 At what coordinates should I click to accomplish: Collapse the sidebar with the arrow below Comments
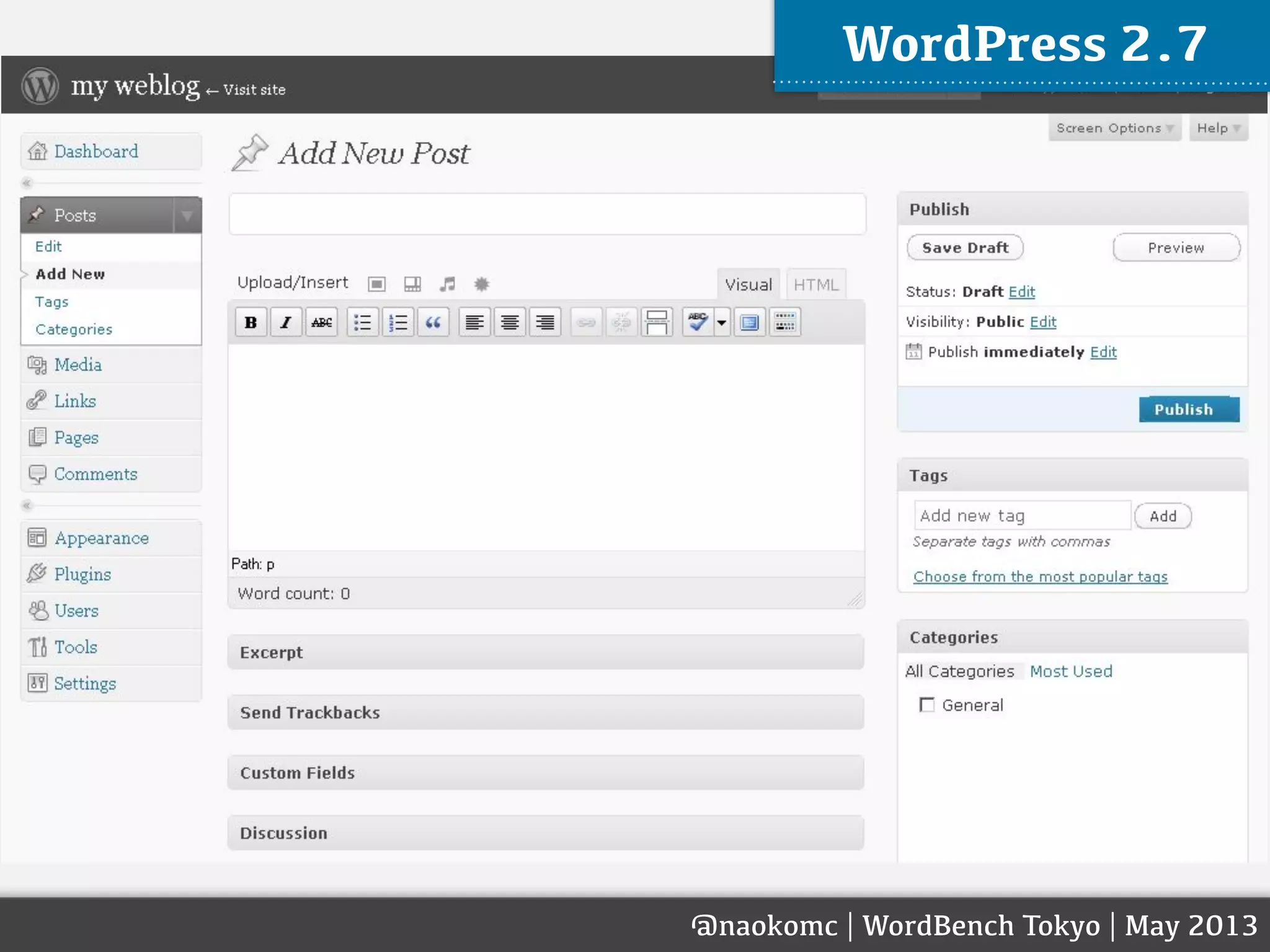tap(27, 505)
